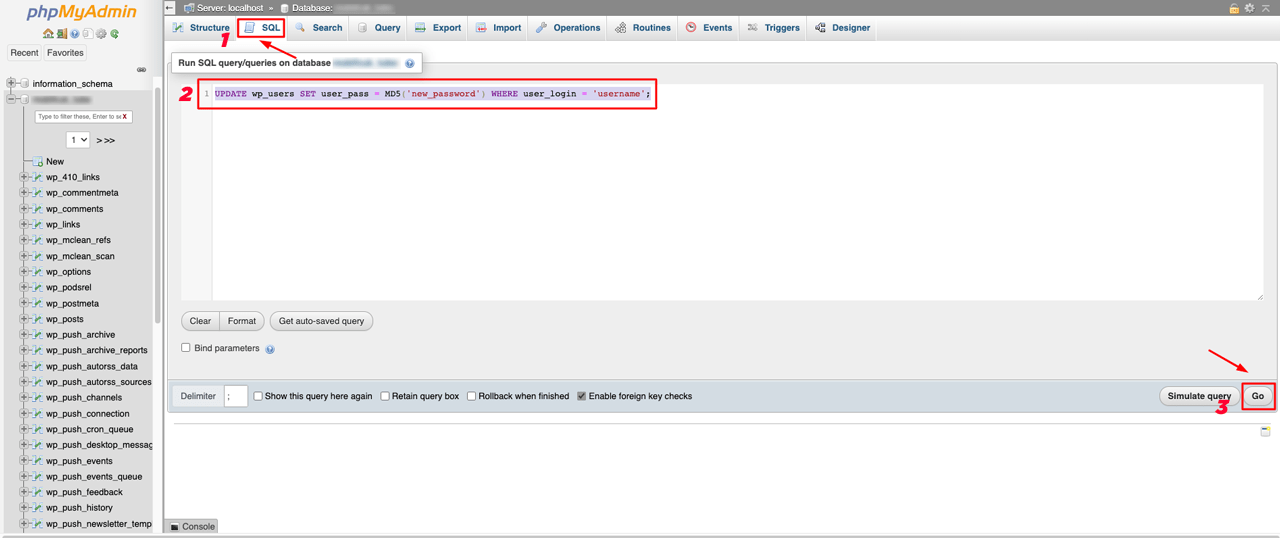
Task: Click the Format button
Action: click(x=242, y=321)
